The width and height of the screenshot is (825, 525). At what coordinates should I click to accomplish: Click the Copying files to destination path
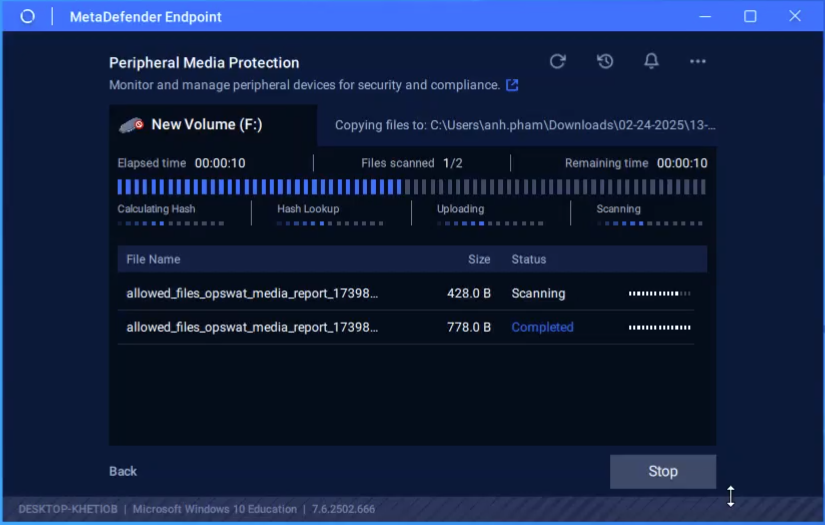525,125
